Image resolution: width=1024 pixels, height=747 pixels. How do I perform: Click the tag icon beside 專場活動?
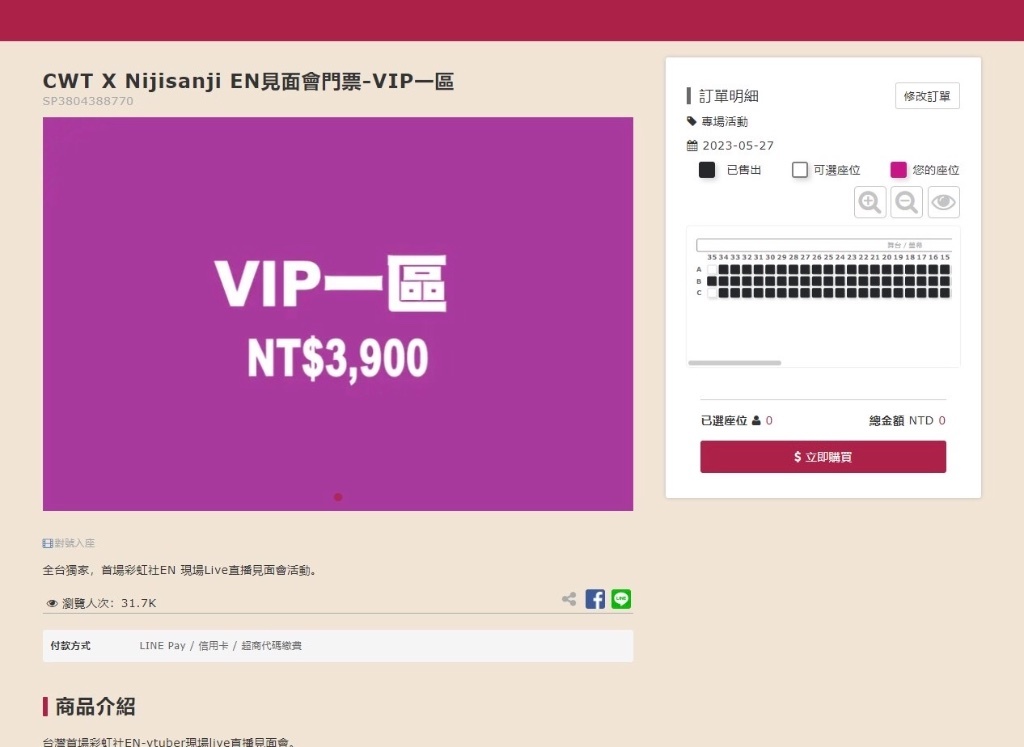(x=692, y=121)
